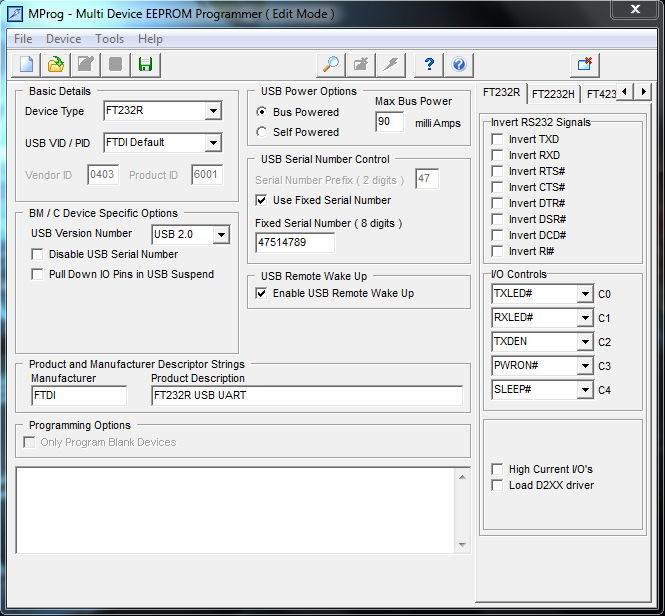Save with the green floppy disk icon
The height and width of the screenshot is (616, 665).
tap(145, 65)
